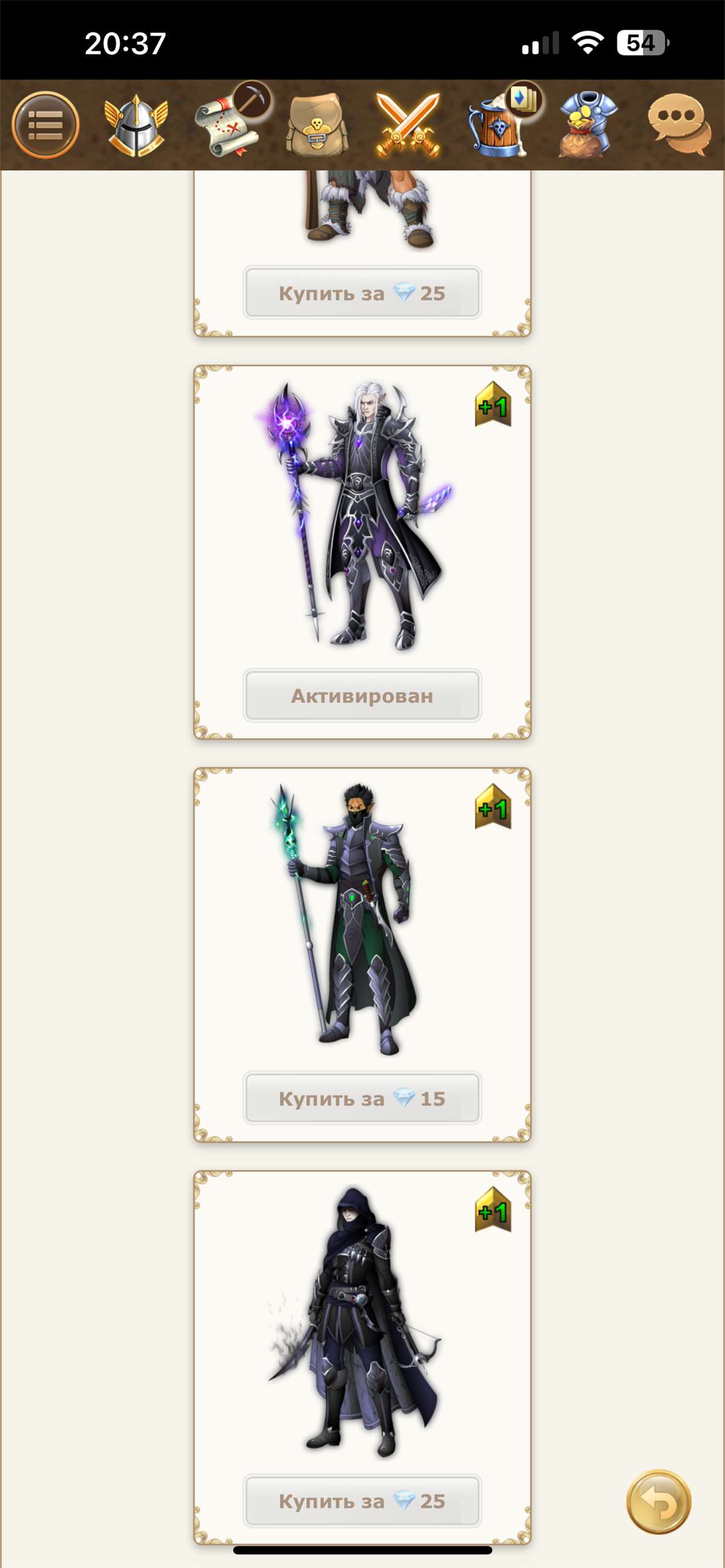This screenshot has width=725, height=1568.
Task: Tap +1 badge on green mage card
Action: (493, 806)
